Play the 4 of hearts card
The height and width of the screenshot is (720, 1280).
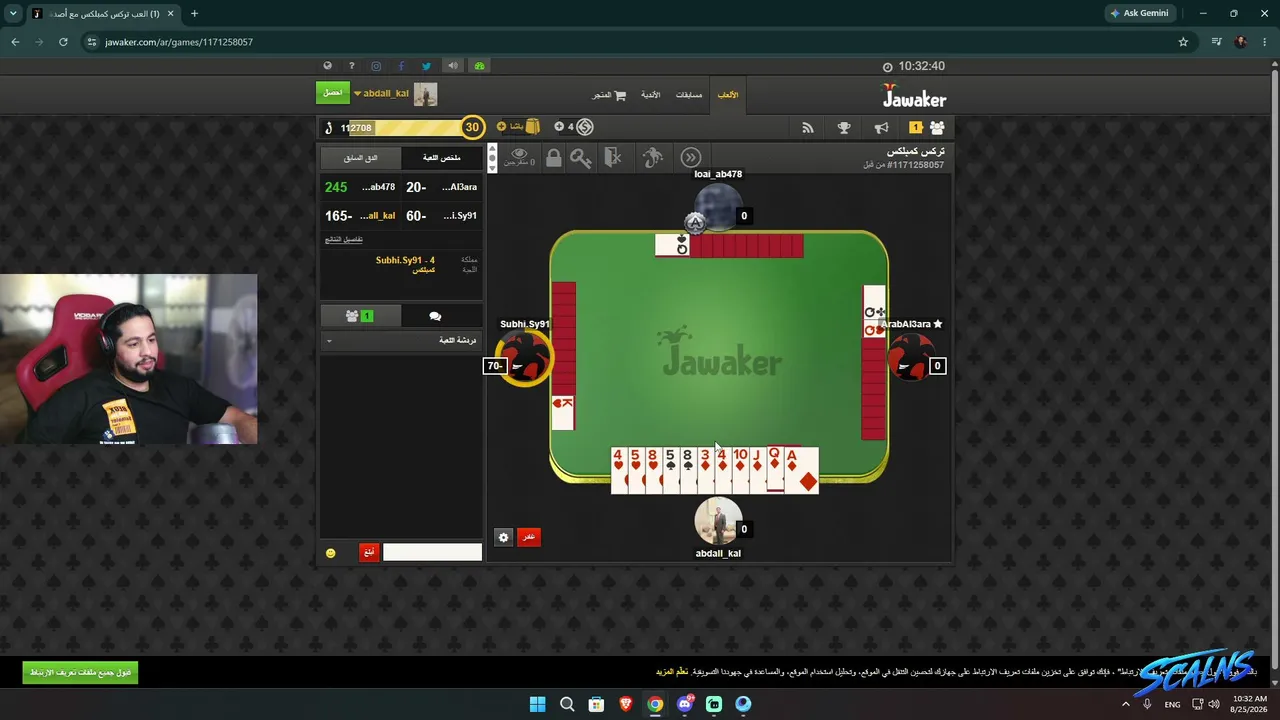(x=619, y=470)
